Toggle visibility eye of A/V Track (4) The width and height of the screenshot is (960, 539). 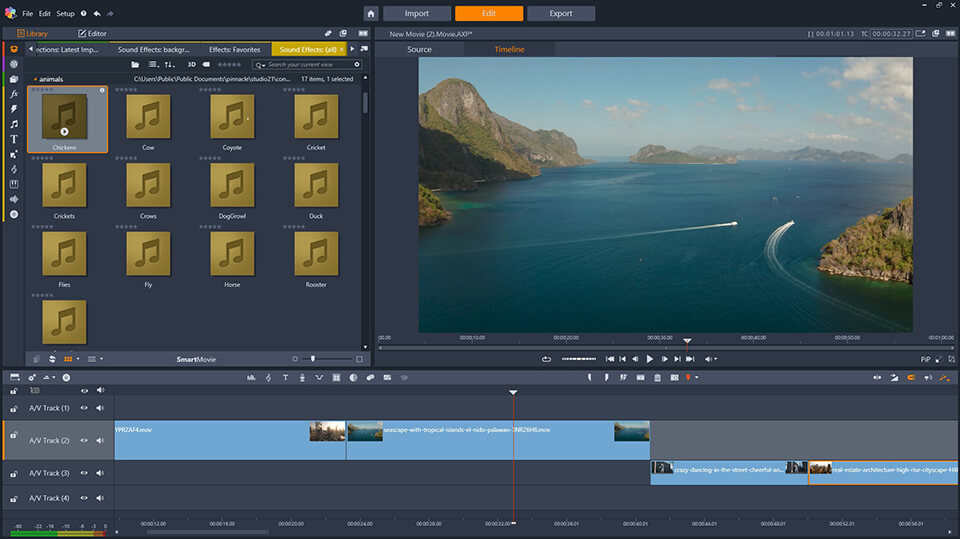tap(84, 498)
